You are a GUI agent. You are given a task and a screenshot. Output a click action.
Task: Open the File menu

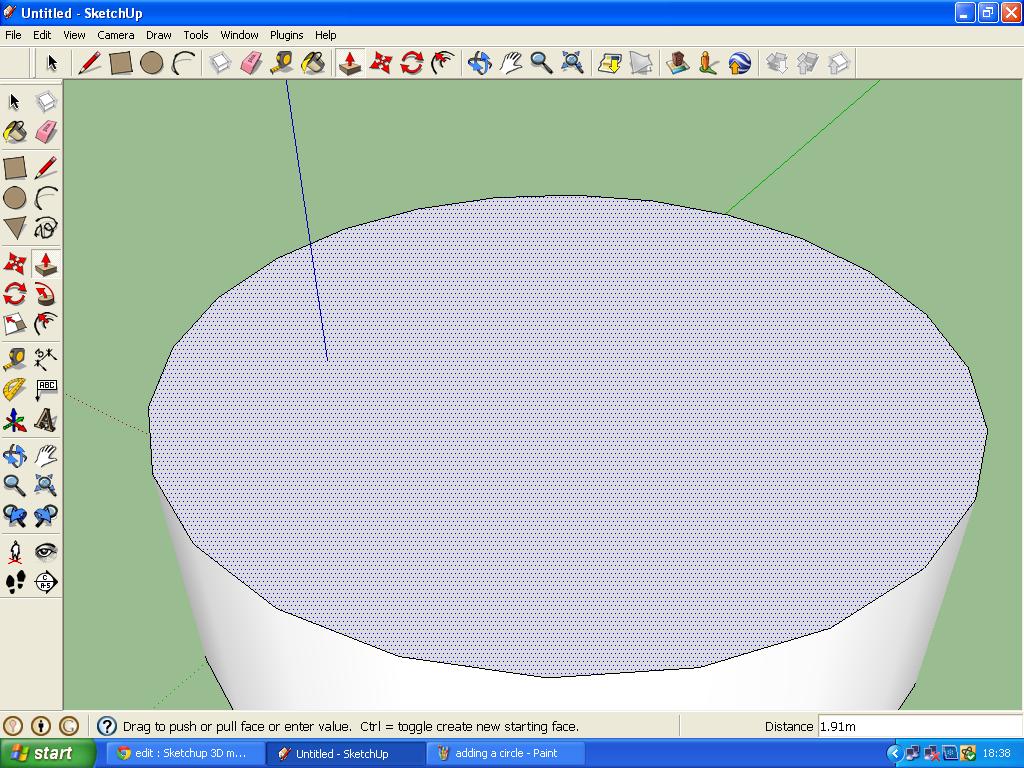pos(13,35)
